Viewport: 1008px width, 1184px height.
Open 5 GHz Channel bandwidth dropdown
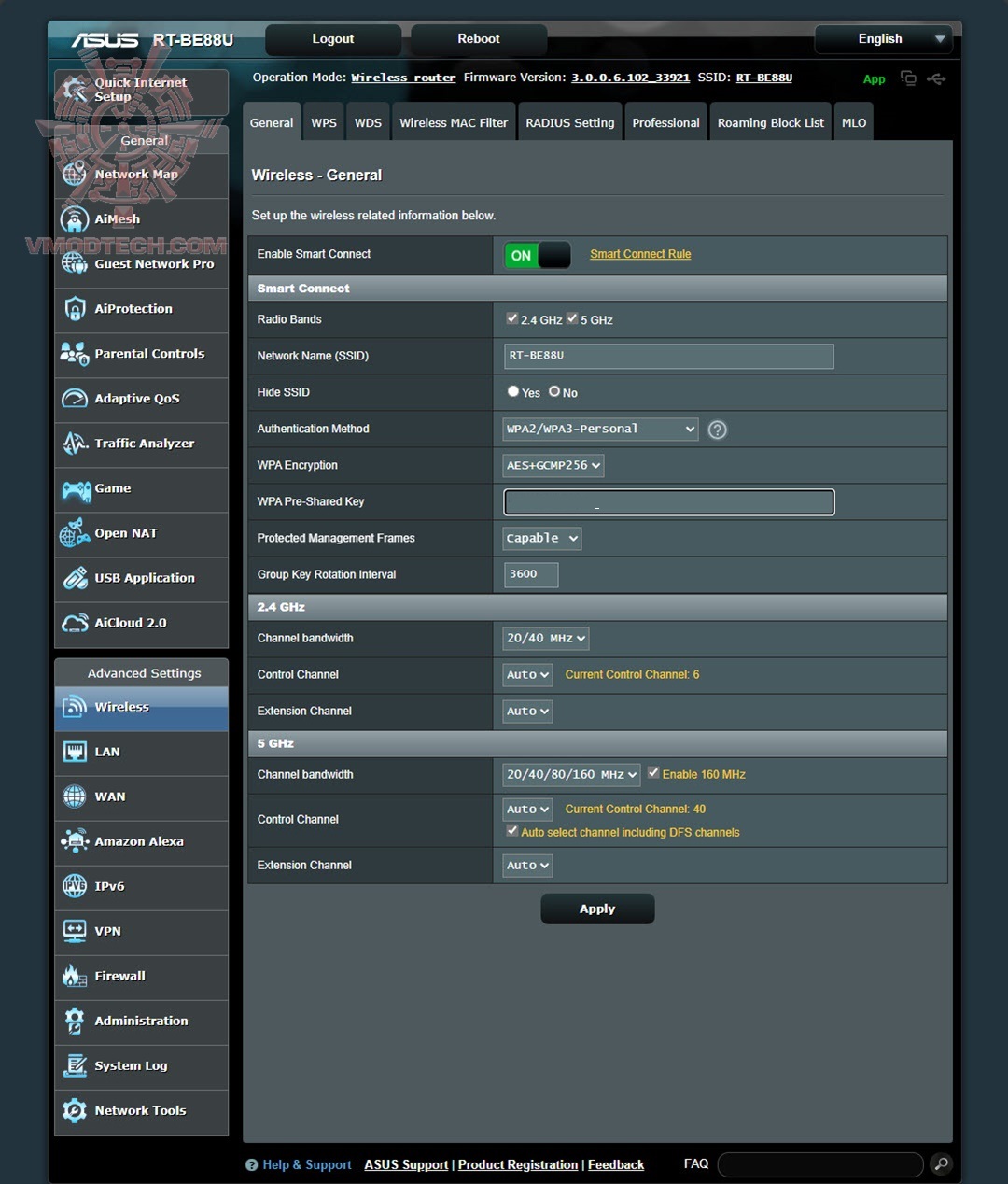click(571, 774)
